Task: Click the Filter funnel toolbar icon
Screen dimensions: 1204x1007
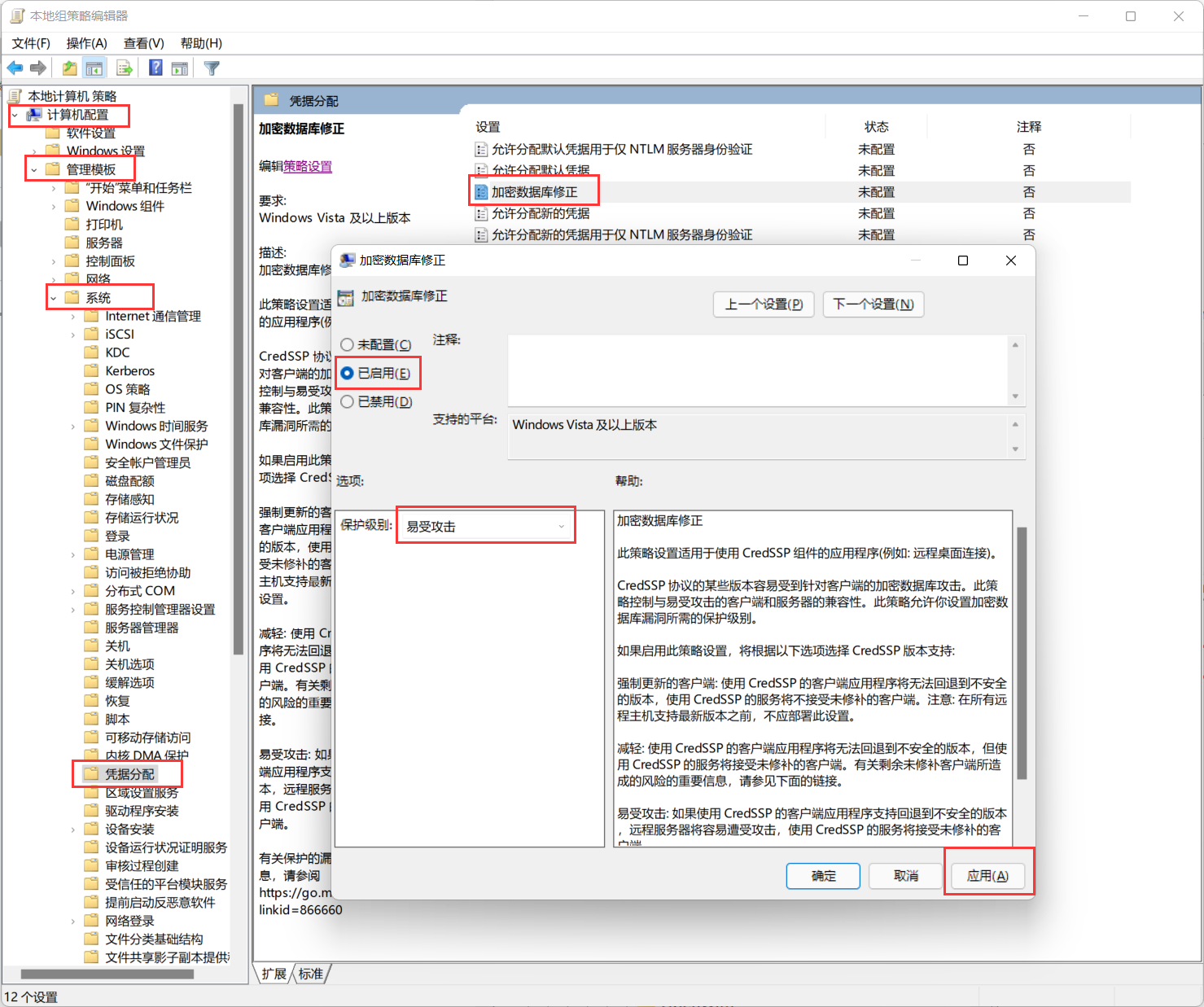Action: (212, 68)
